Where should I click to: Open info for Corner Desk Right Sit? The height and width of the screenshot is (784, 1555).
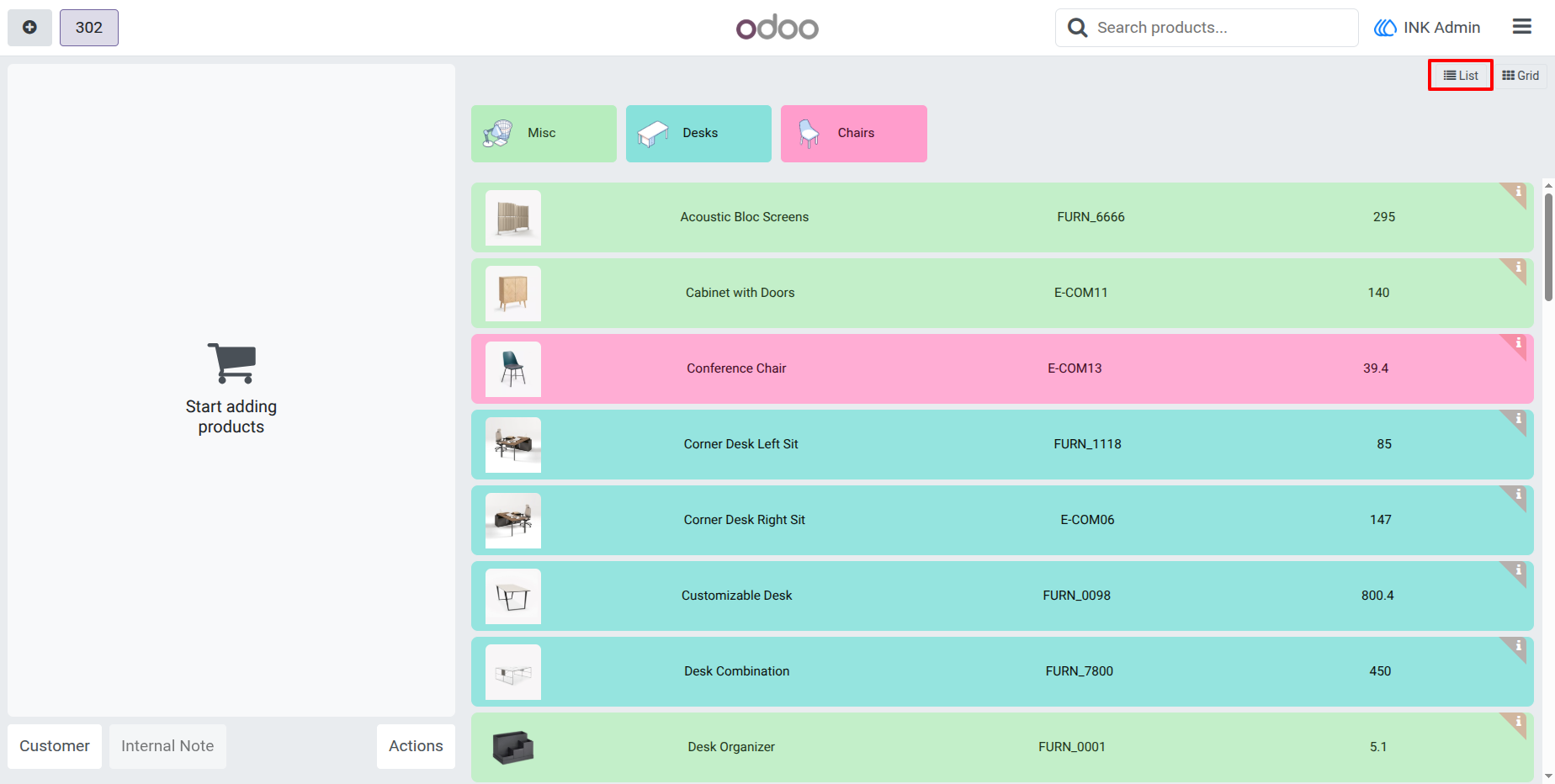[1517, 495]
